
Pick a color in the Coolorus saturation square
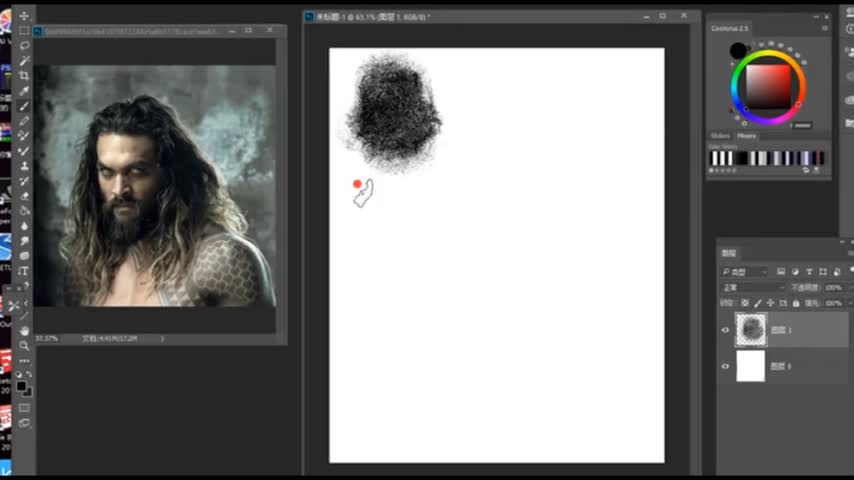768,87
